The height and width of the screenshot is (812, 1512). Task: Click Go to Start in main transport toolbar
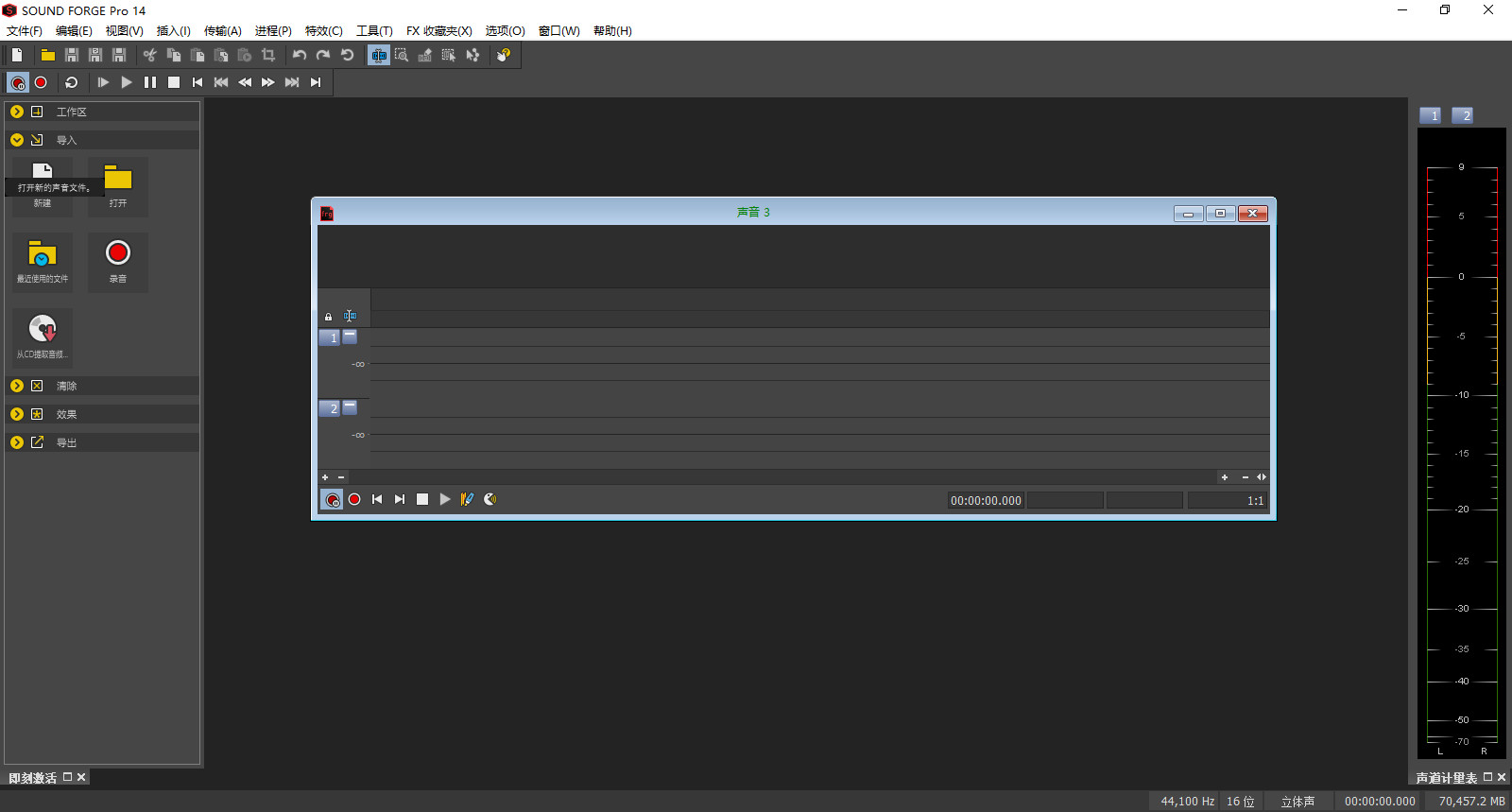click(x=198, y=82)
